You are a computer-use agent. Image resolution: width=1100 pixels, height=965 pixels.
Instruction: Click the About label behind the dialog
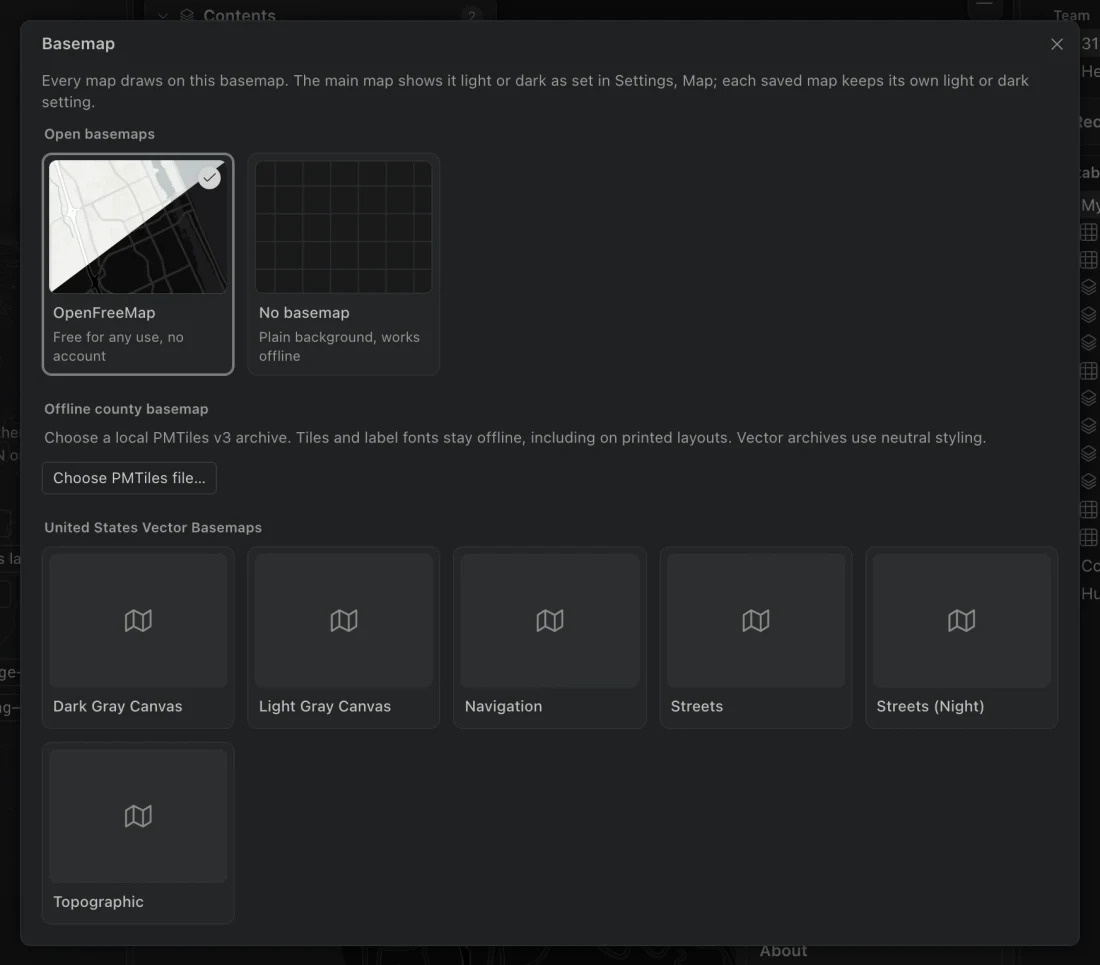784,952
